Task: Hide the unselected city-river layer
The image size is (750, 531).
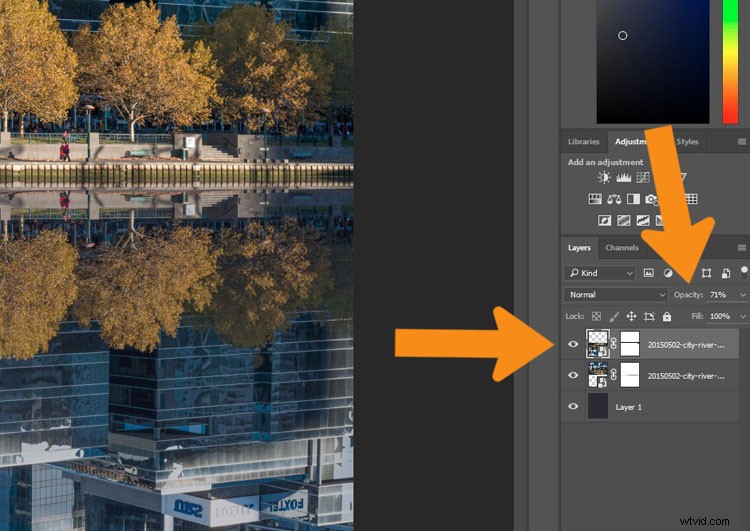Action: point(573,375)
